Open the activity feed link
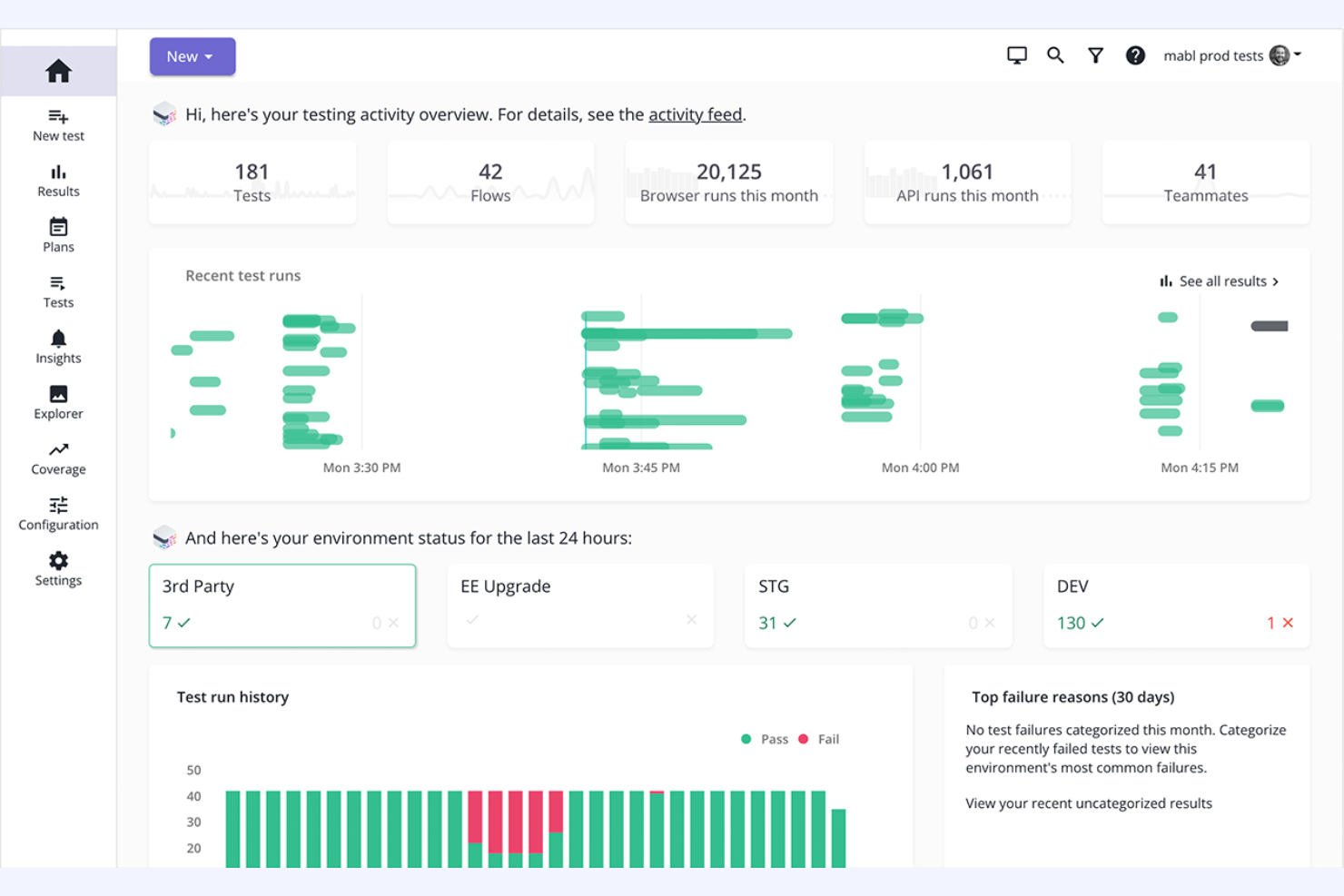Viewport: 1344px width, 896px height. pyautogui.click(x=696, y=114)
